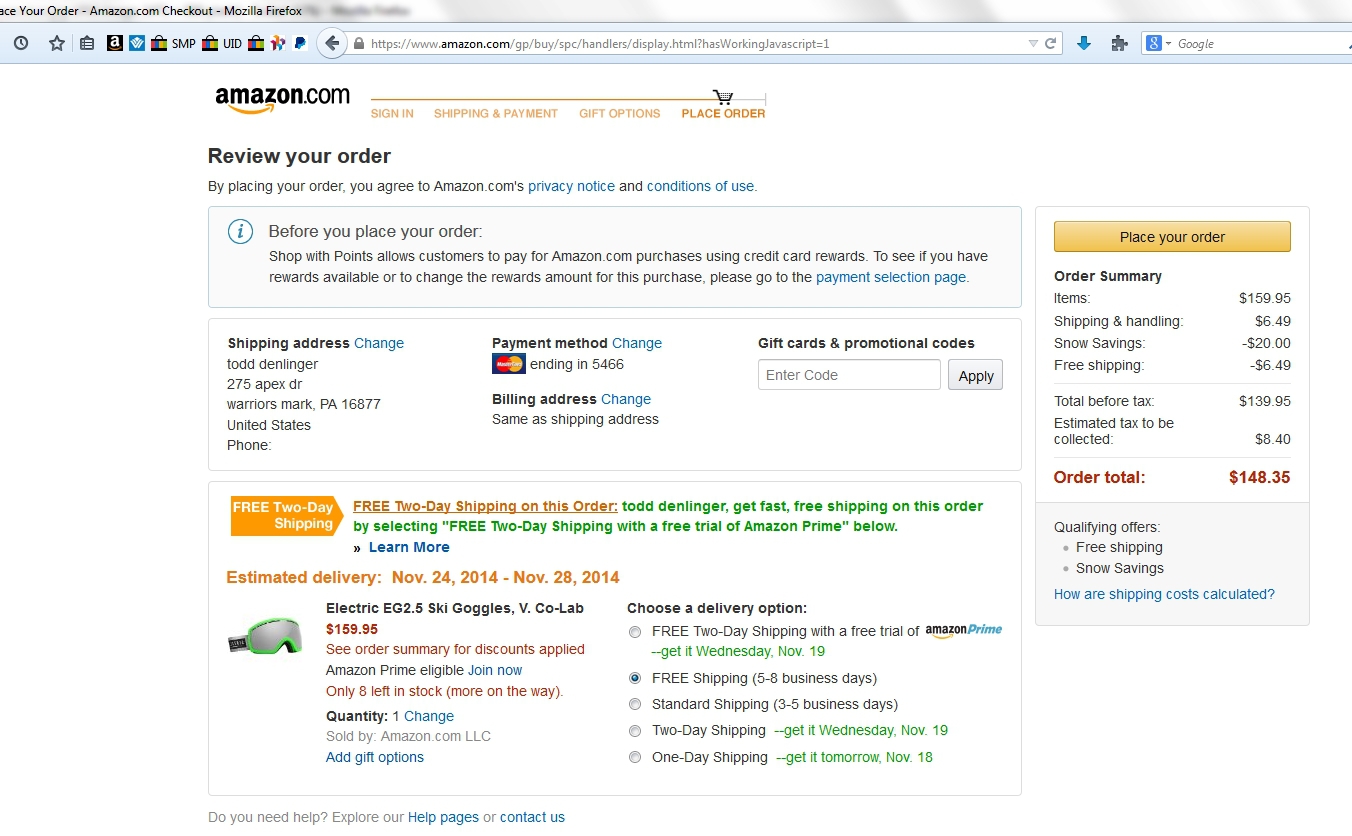Screen dimensions: 1352x836
Task: Open the SMP bookmark
Action: (173, 43)
